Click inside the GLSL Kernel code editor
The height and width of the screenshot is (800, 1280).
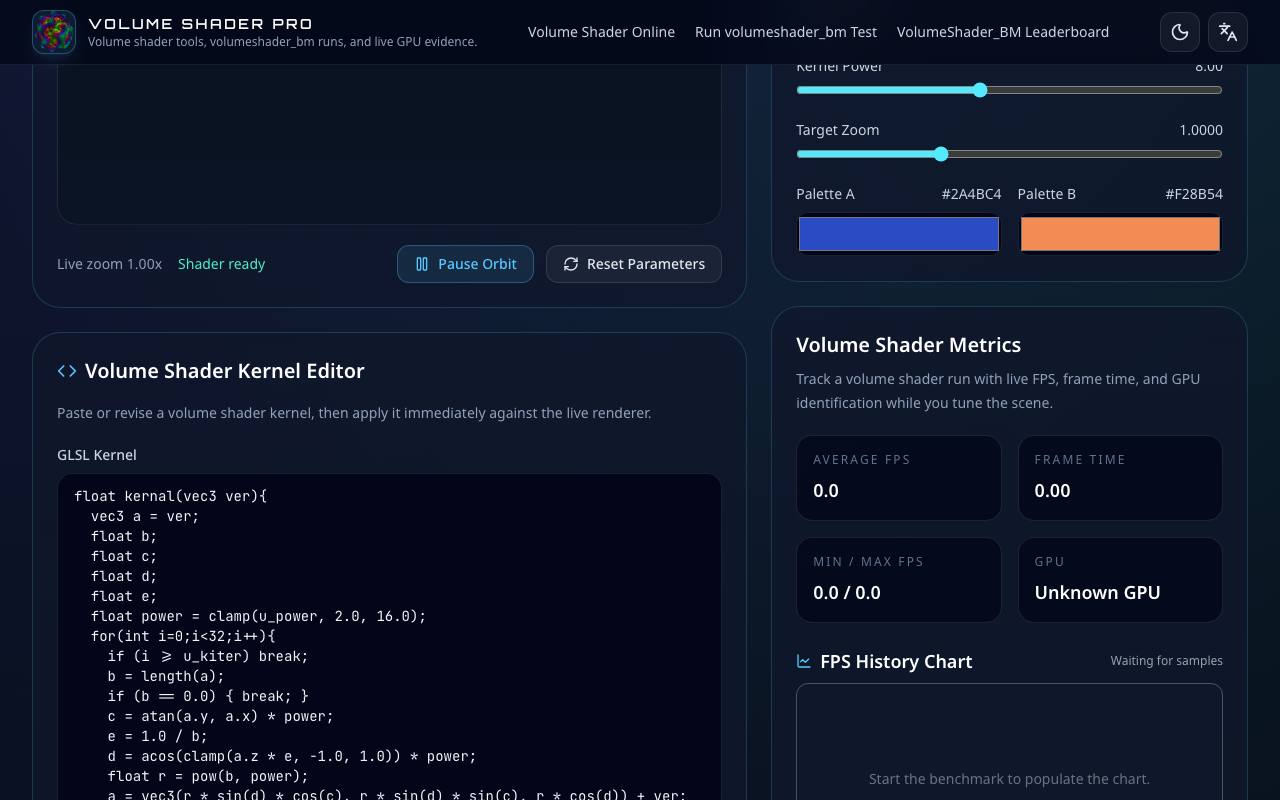point(389,637)
